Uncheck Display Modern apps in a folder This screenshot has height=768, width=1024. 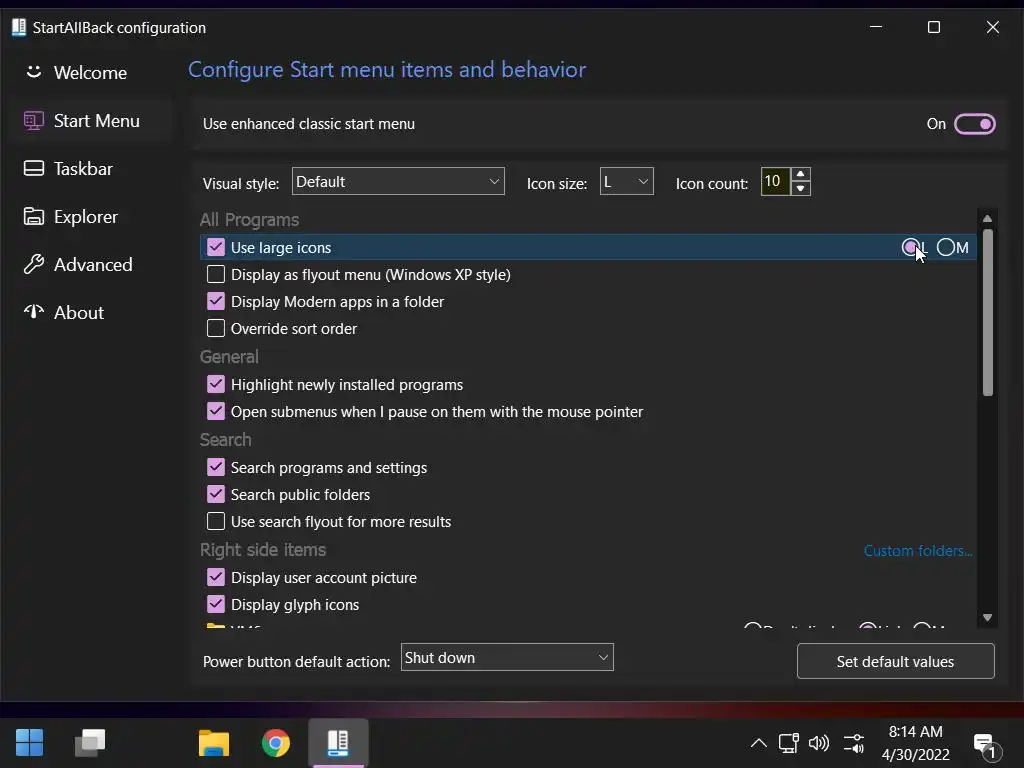click(x=216, y=300)
